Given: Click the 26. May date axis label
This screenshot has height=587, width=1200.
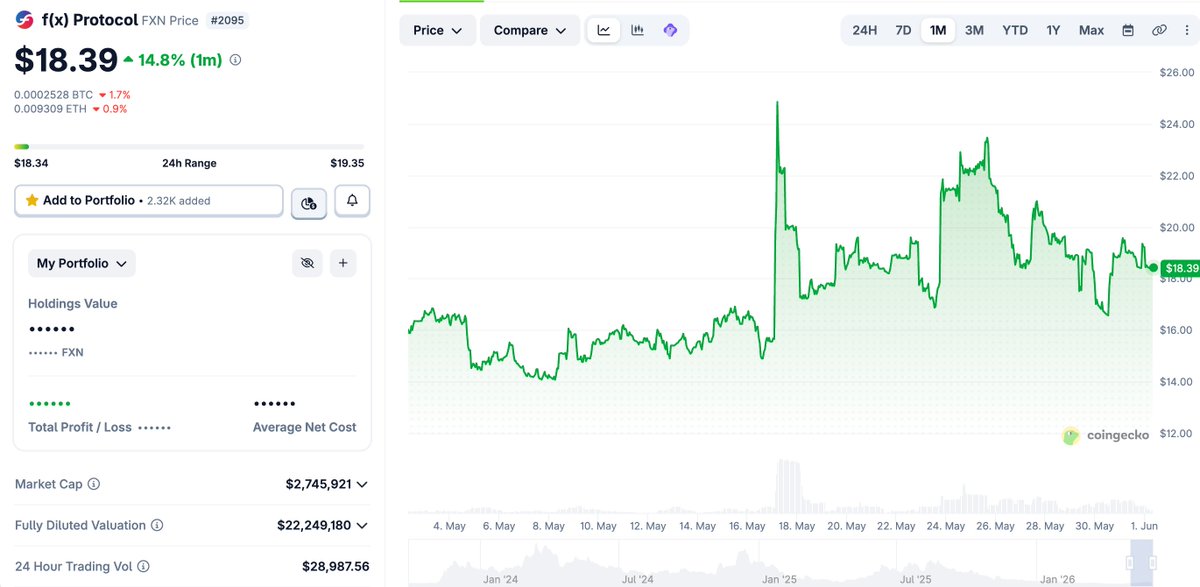Looking at the screenshot, I should pyautogui.click(x=996, y=526).
